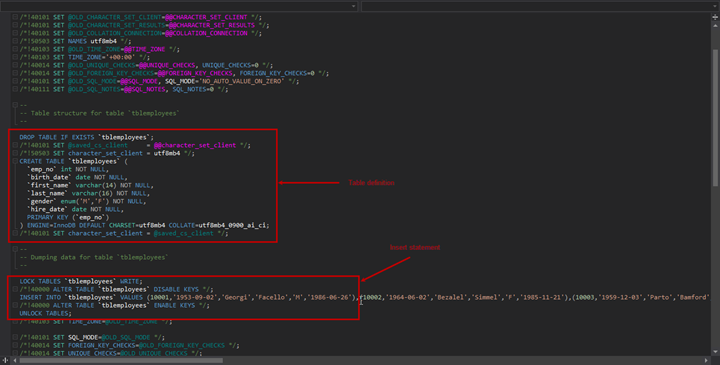Collapse the DISABLE KEYS comment line
The width and height of the screenshot is (720, 365).
click(x=15, y=289)
